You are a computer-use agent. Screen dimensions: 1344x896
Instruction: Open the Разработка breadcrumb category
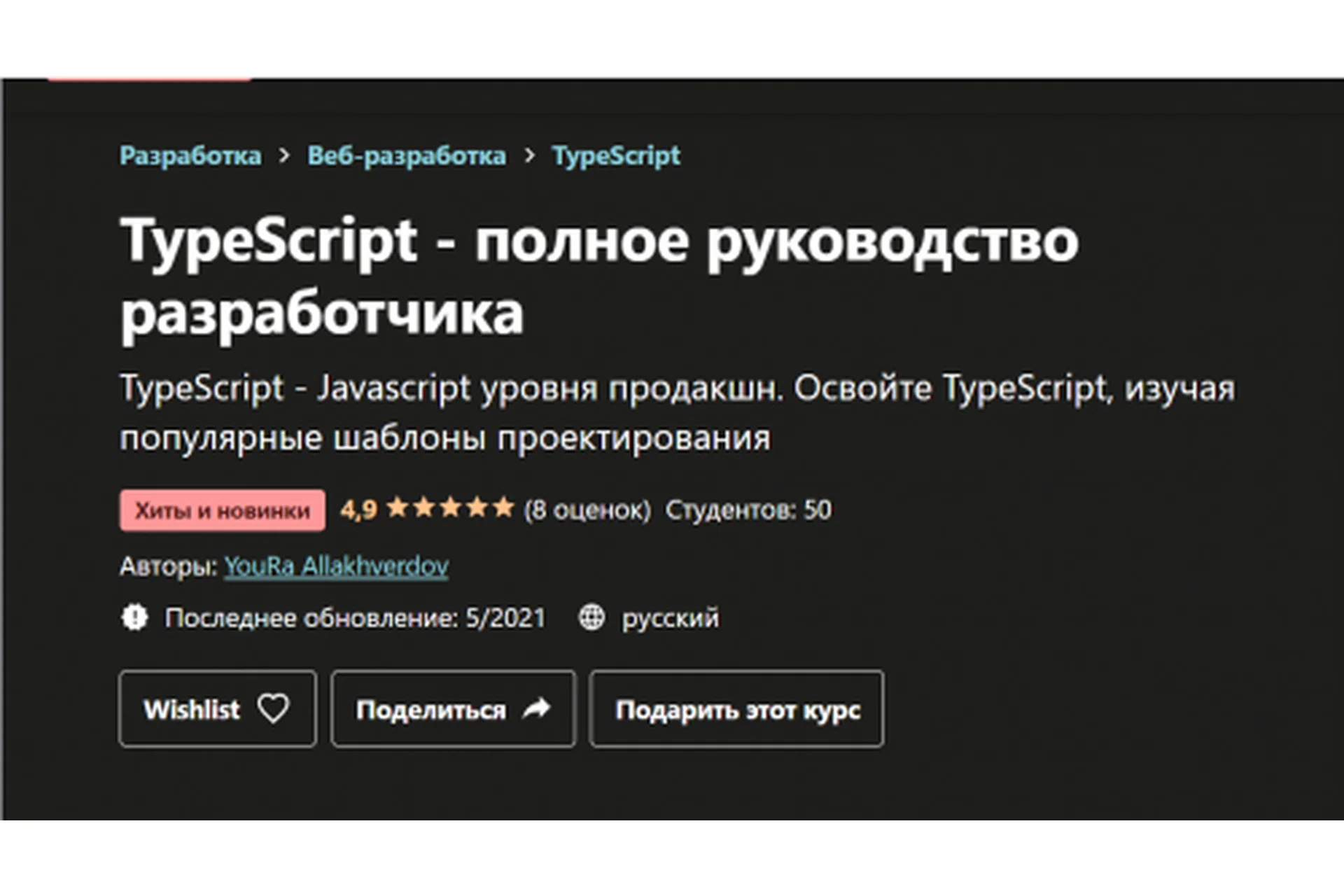pos(191,155)
